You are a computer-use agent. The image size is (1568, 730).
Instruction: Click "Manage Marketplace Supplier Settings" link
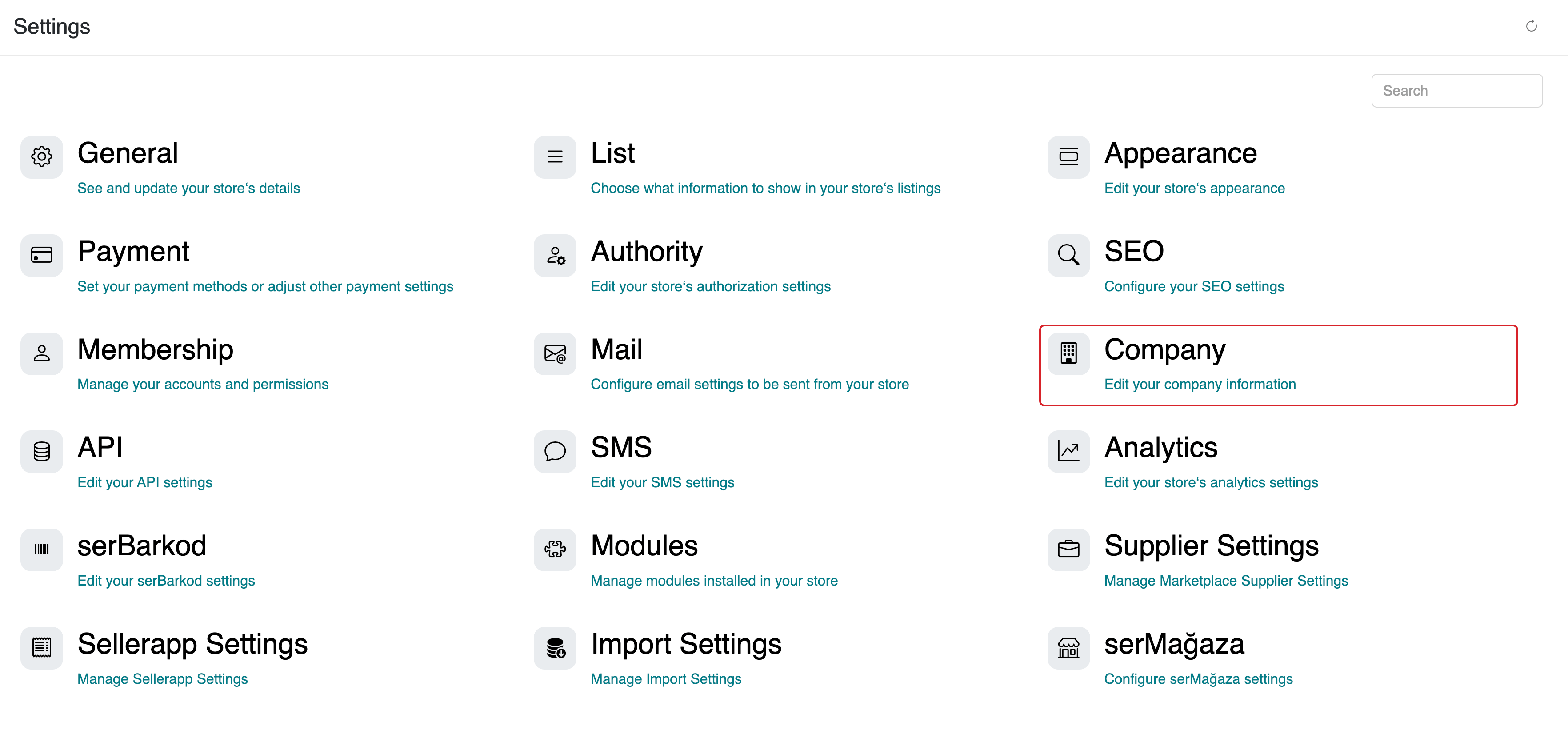[x=1226, y=580]
